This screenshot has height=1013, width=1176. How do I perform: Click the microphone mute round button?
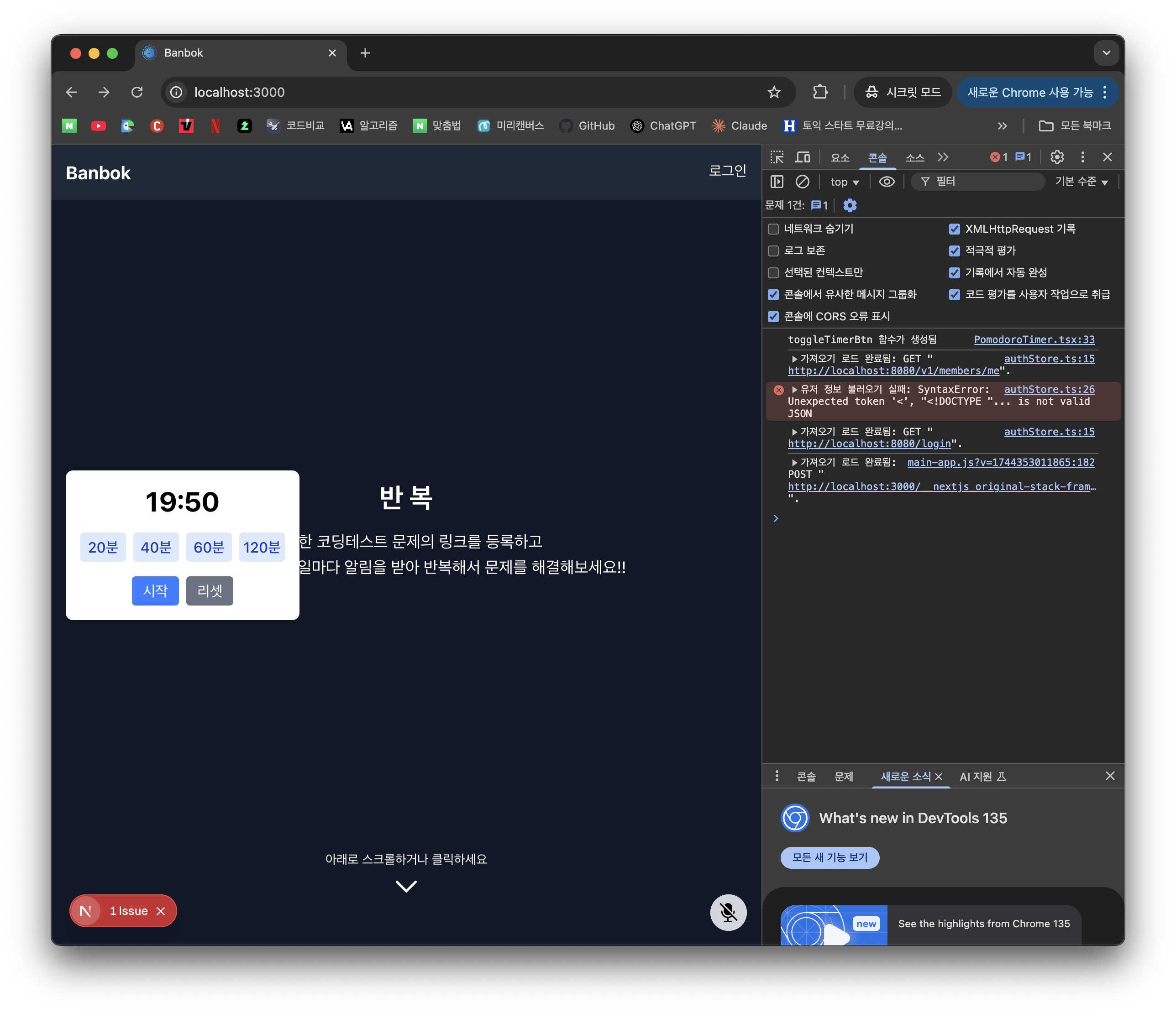pos(728,912)
